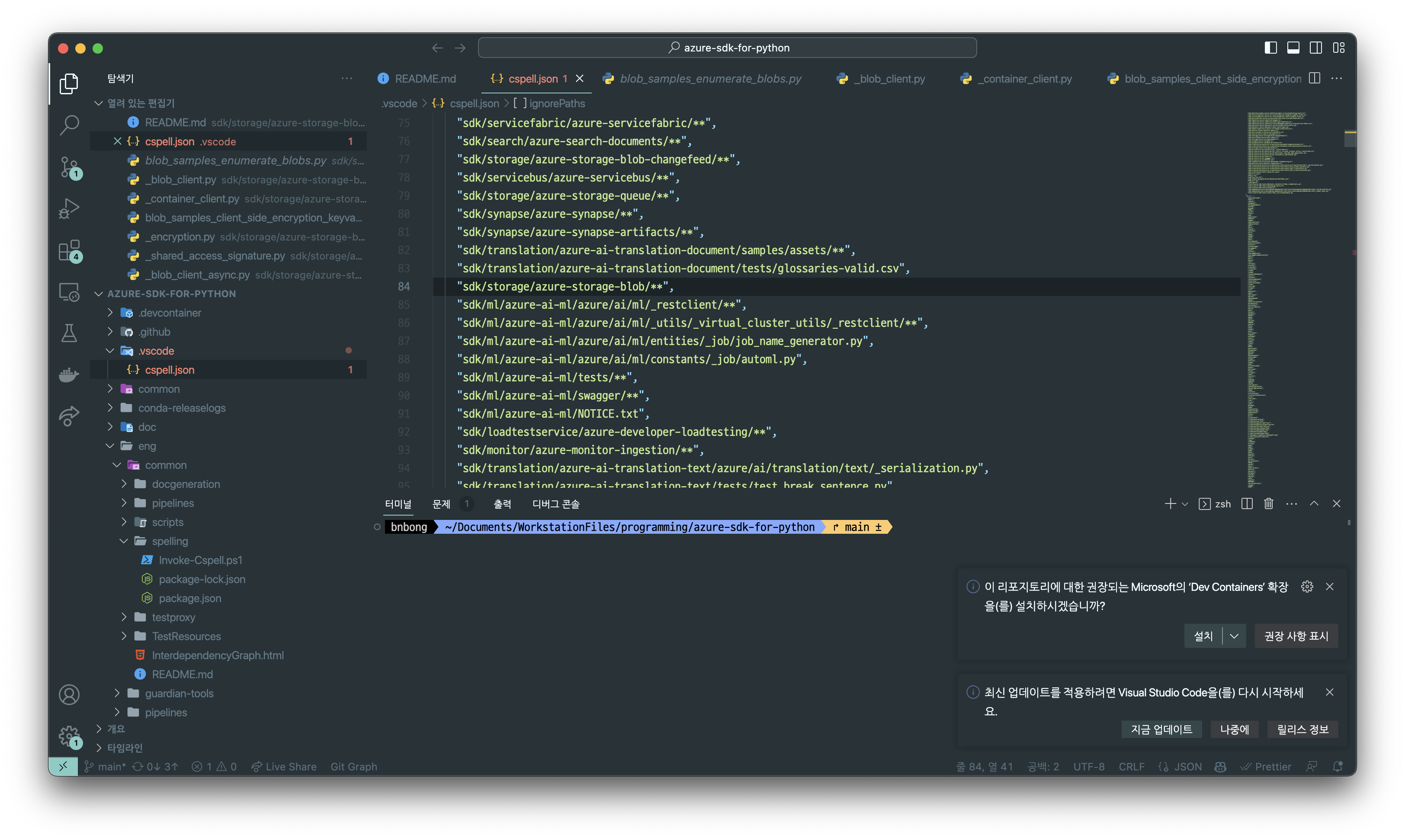Open the Live Share activity bar icon
This screenshot has width=1405, height=840.
(x=69, y=417)
